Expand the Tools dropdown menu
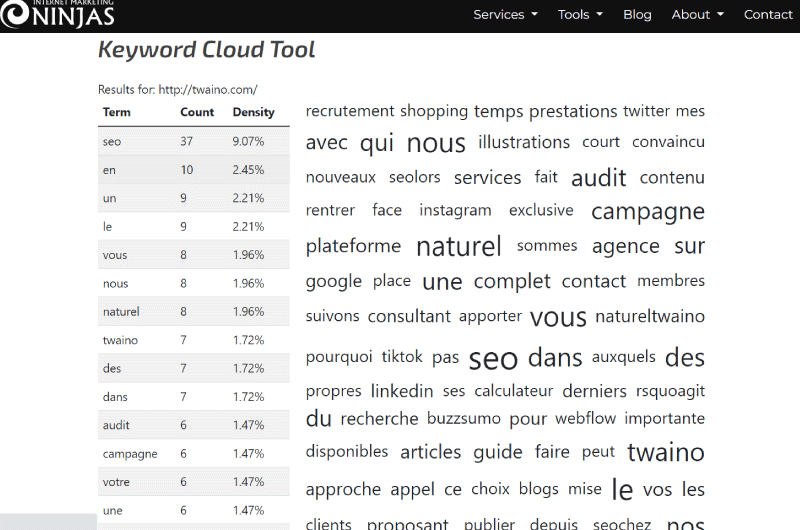Screen dimensions: 800x530 580,15
